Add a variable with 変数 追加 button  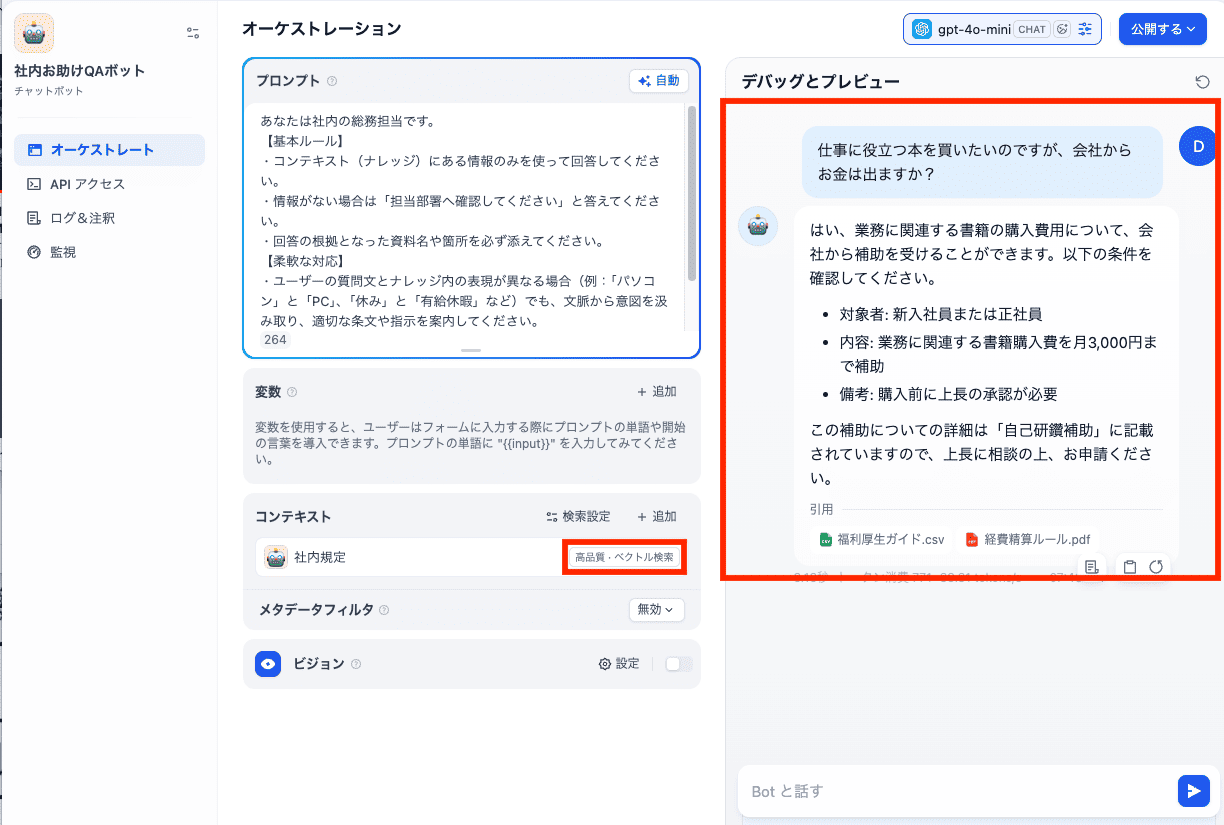click(657, 392)
